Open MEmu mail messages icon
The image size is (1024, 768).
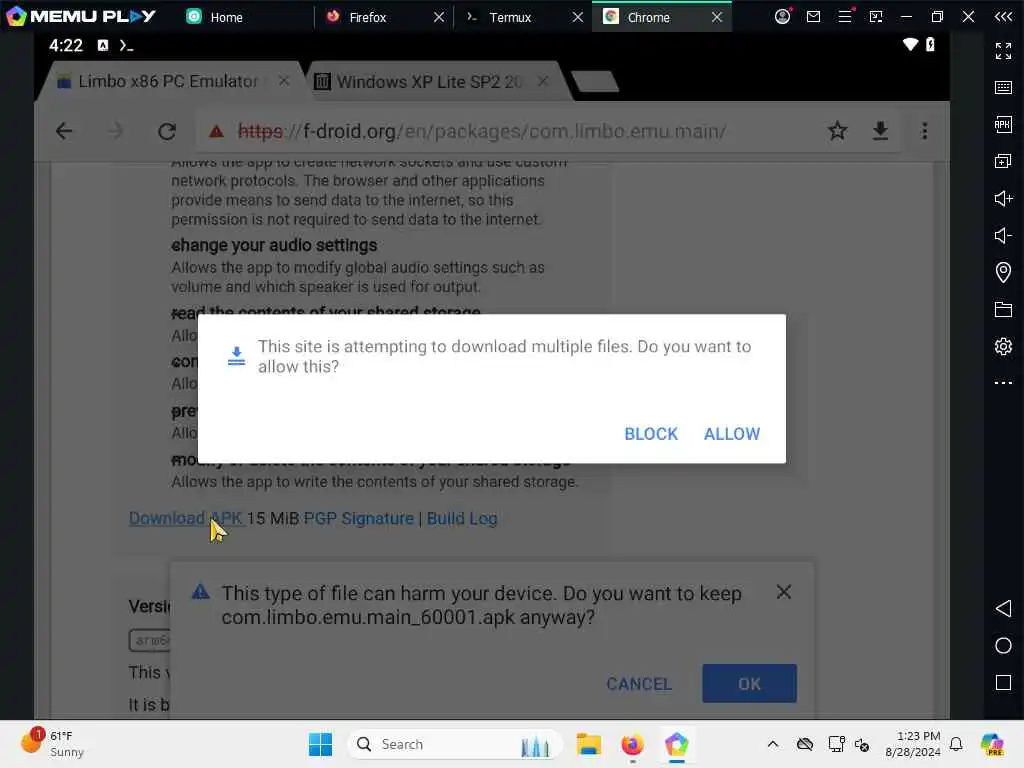click(813, 16)
